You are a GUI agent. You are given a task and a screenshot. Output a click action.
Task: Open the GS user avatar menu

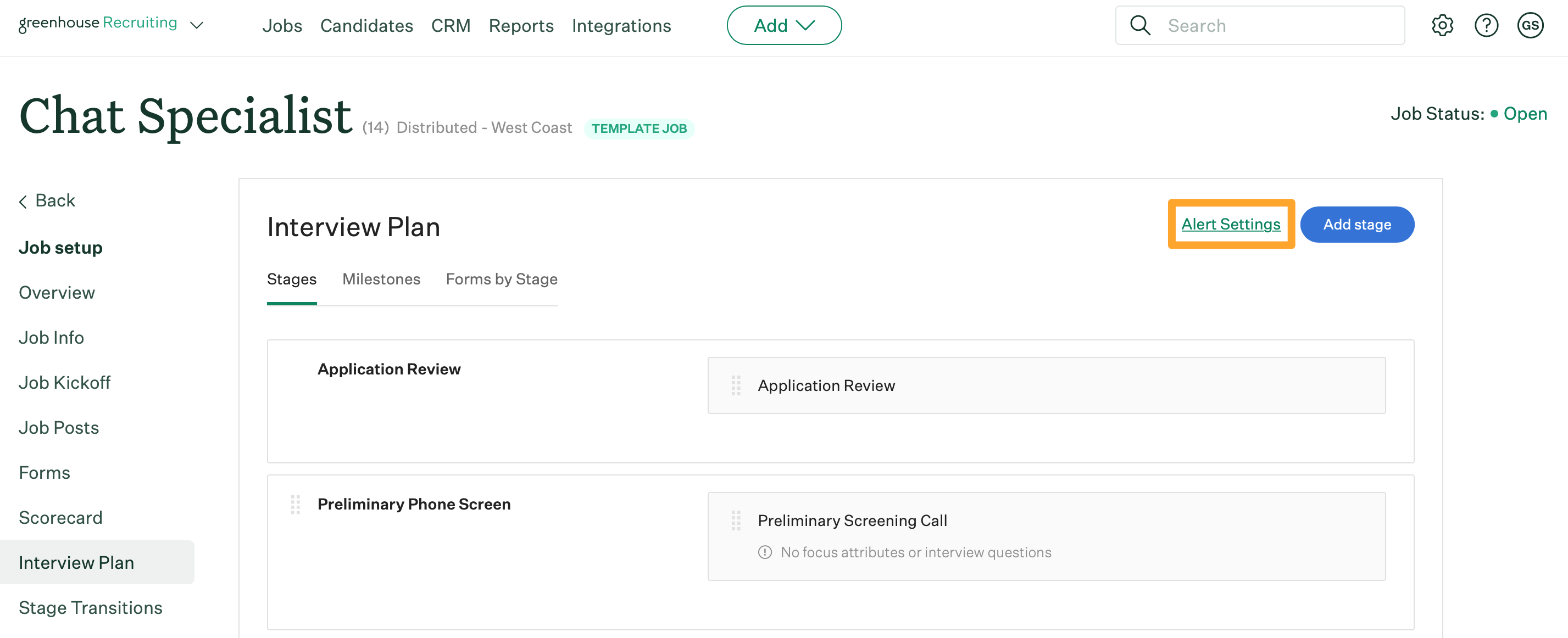click(1530, 26)
